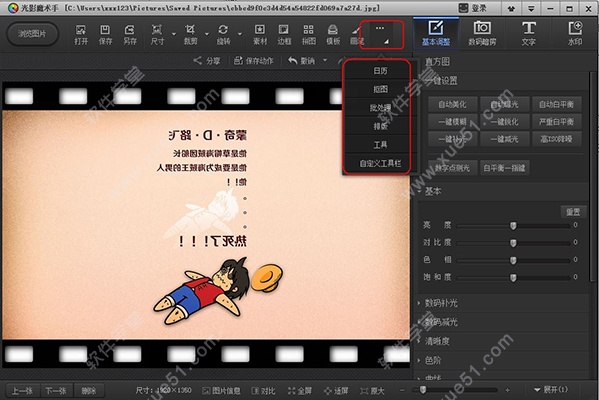The height and width of the screenshot is (400, 599).
Task: Click 白平衡一指键 button
Action: (x=504, y=168)
